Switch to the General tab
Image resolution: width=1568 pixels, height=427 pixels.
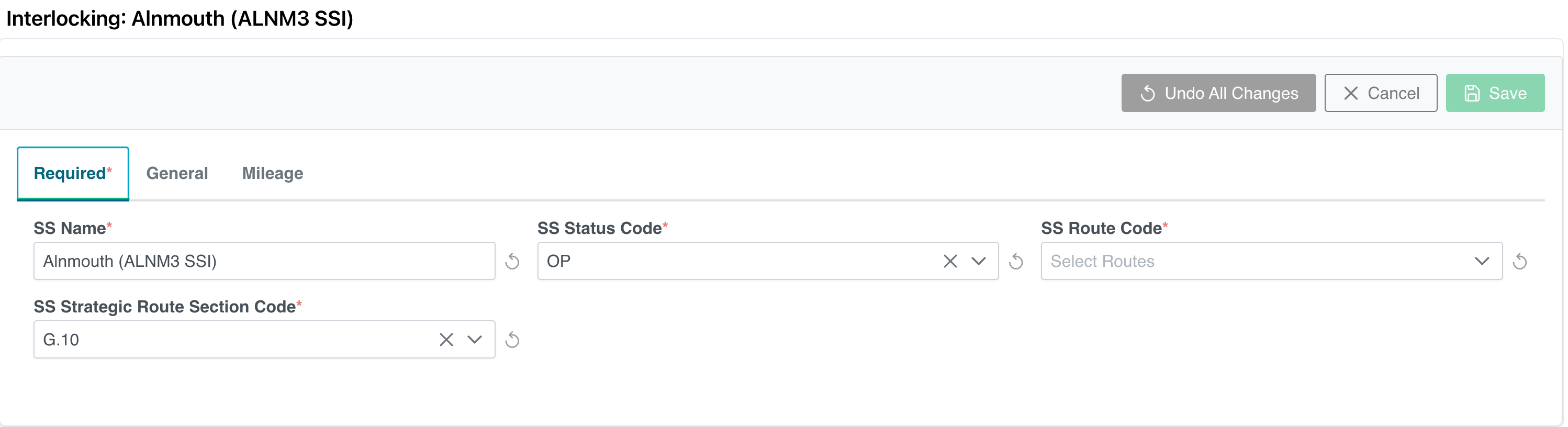[x=177, y=173]
